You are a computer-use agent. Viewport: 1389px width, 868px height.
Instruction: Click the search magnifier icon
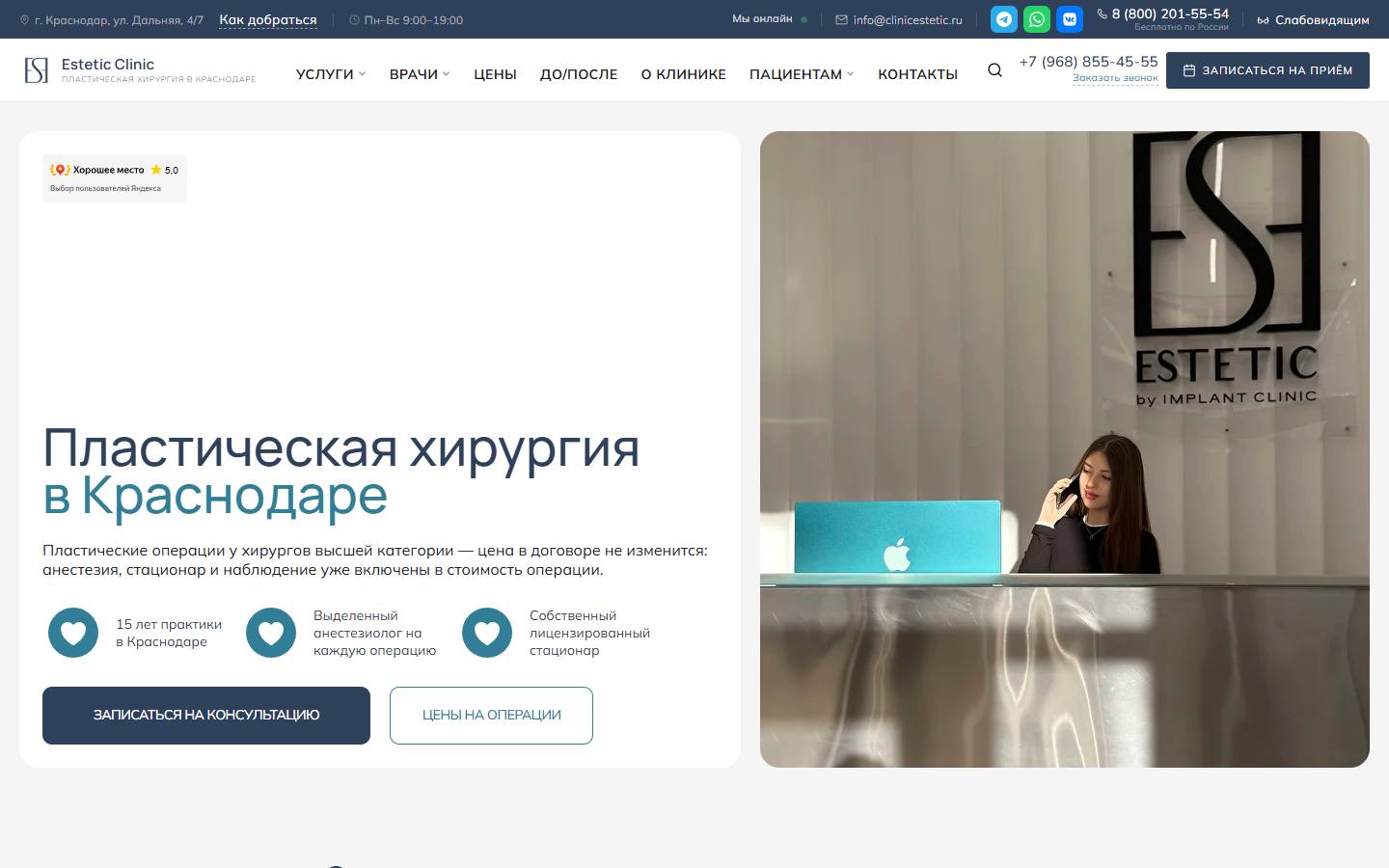[x=994, y=69]
